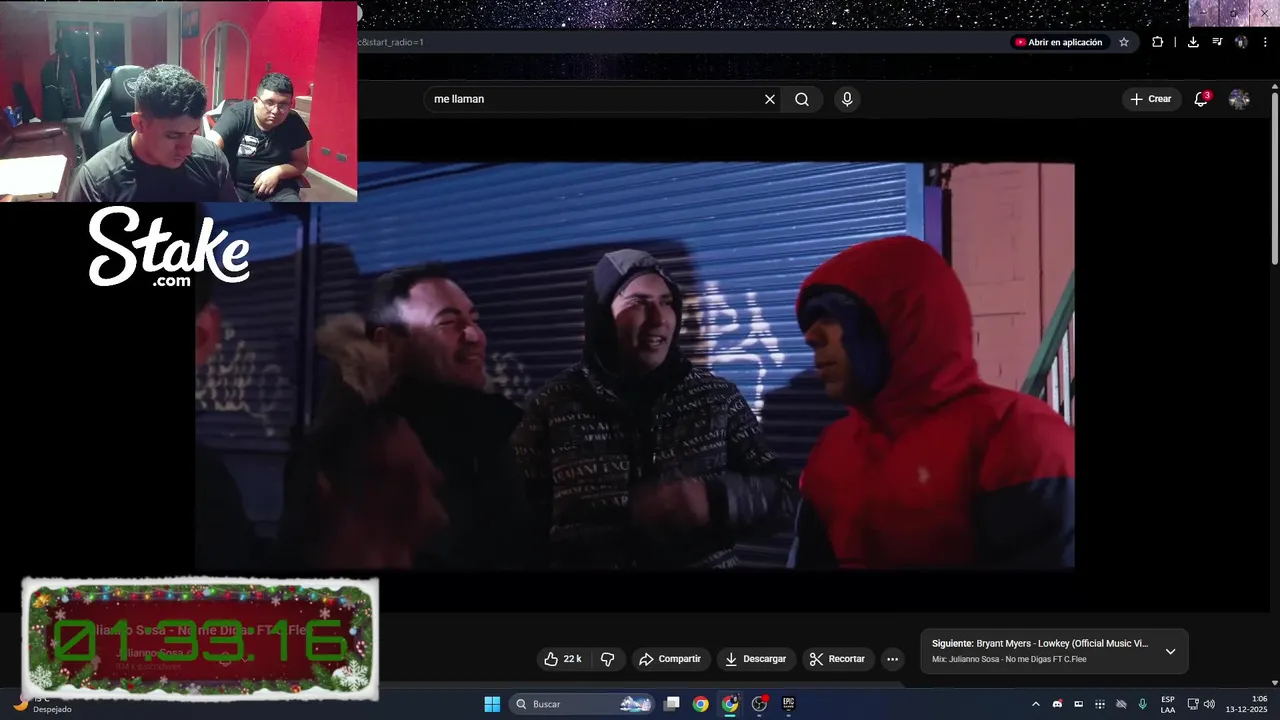
Task: Bookmark this page with the star icon
Action: pos(1124,42)
